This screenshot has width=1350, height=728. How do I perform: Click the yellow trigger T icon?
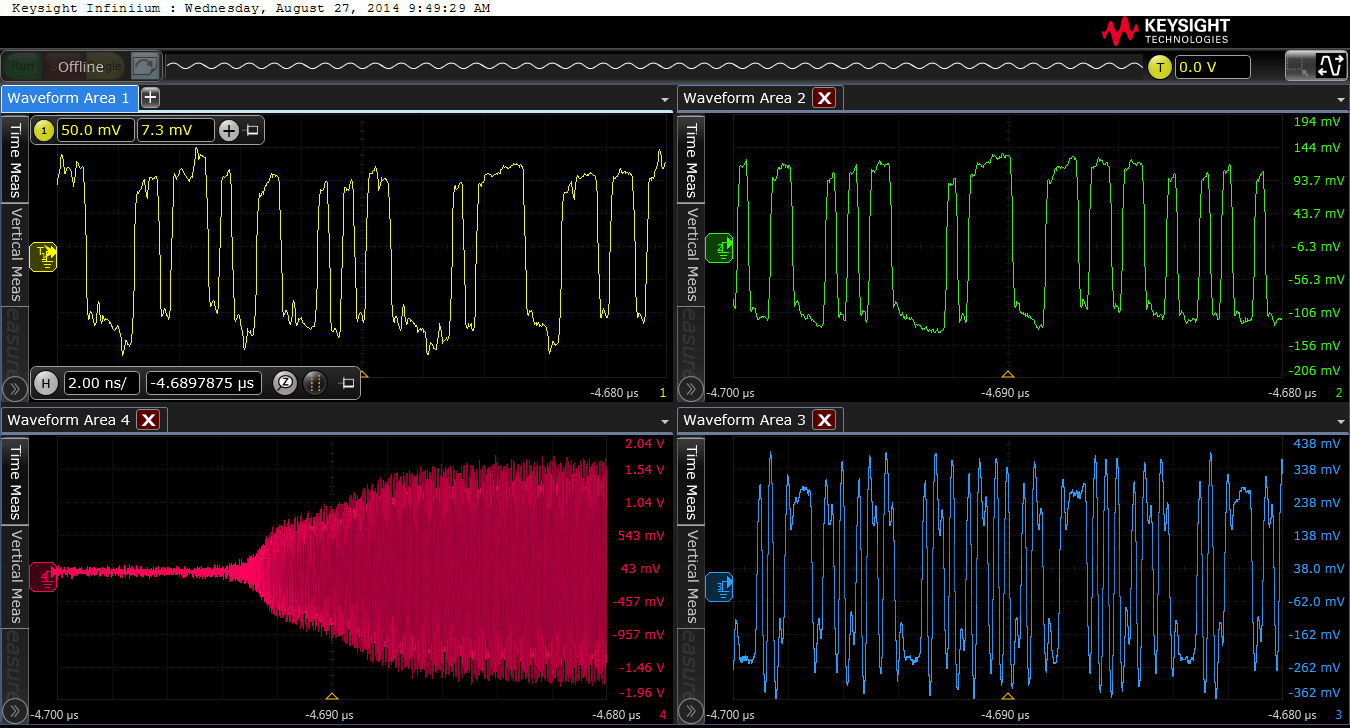tap(1159, 67)
